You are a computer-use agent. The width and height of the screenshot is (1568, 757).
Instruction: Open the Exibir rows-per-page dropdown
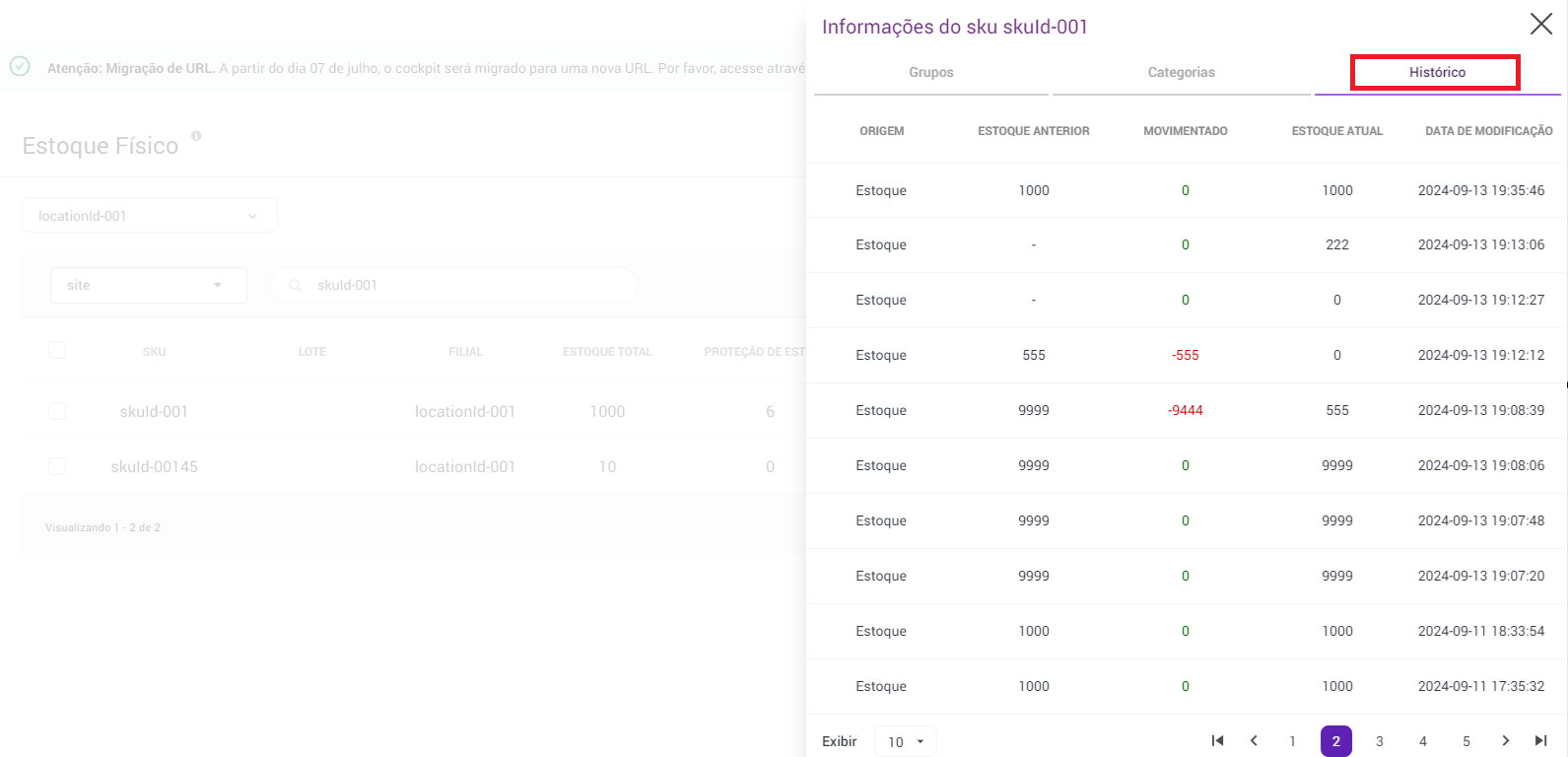pos(905,741)
